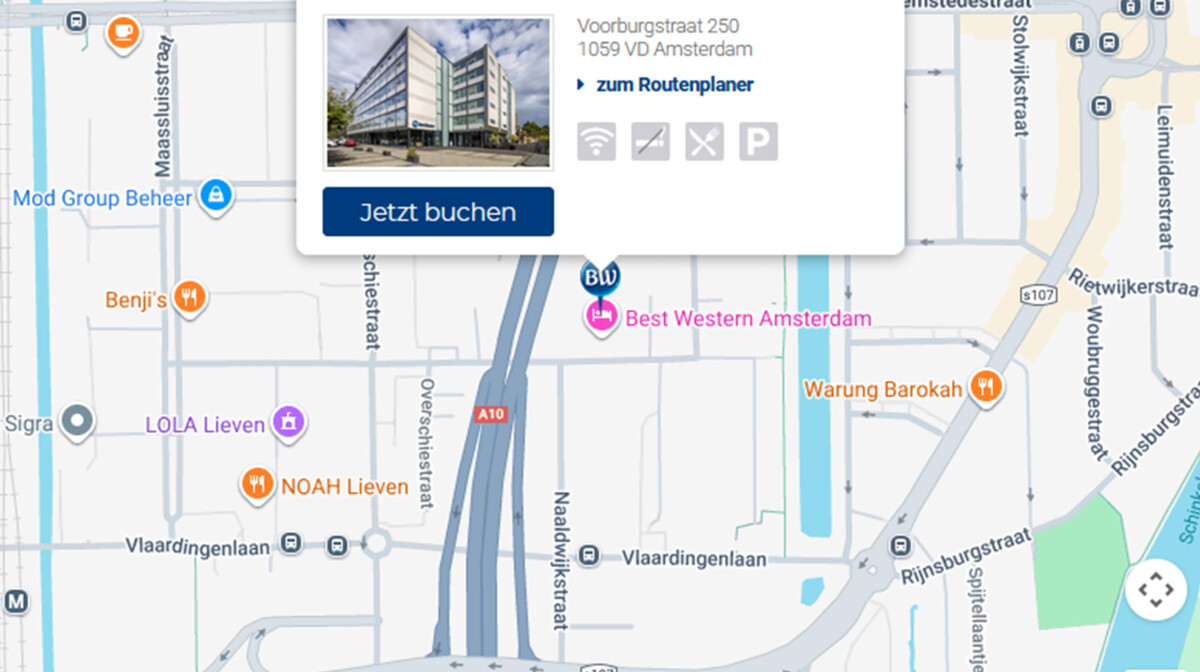Select the Wi-Fi amenity icon
Image resolution: width=1200 pixels, height=672 pixels.
[597, 142]
